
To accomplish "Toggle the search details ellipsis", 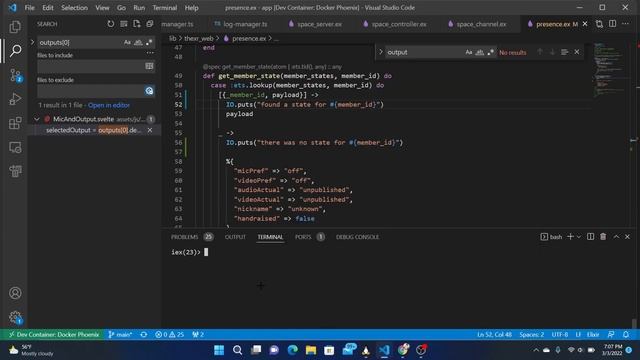I will (x=150, y=53).
